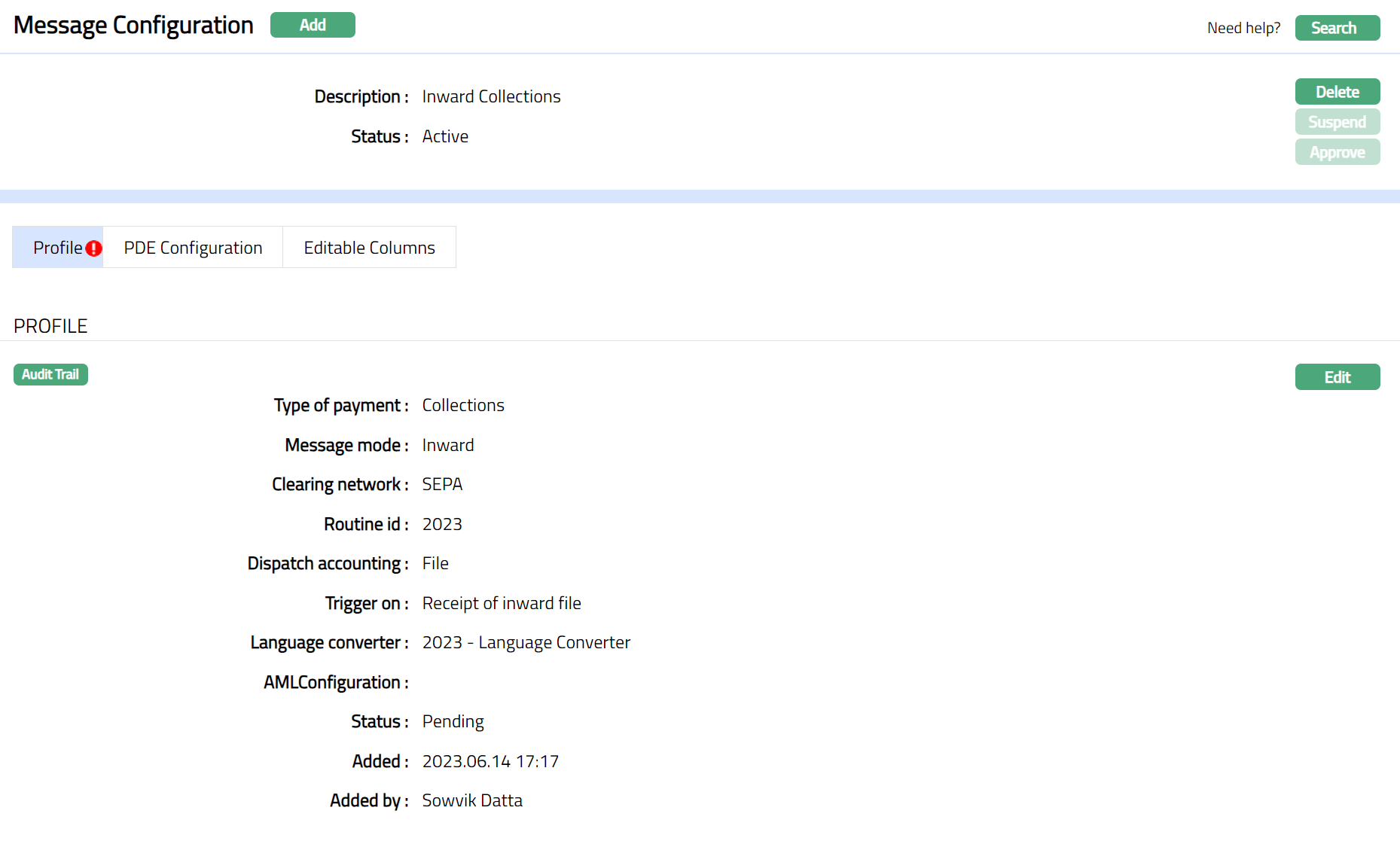This screenshot has width=1400, height=841.
Task: Click the Pending status value
Action: 453,721
